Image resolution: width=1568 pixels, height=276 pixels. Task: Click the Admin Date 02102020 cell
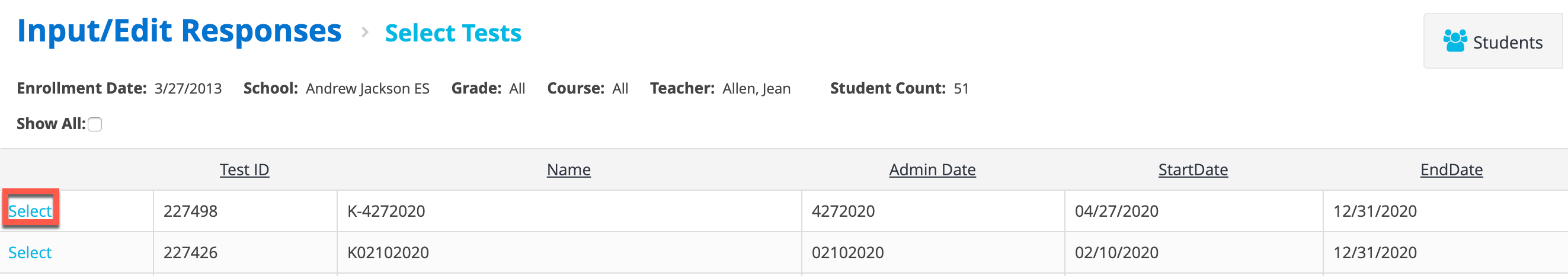click(933, 252)
